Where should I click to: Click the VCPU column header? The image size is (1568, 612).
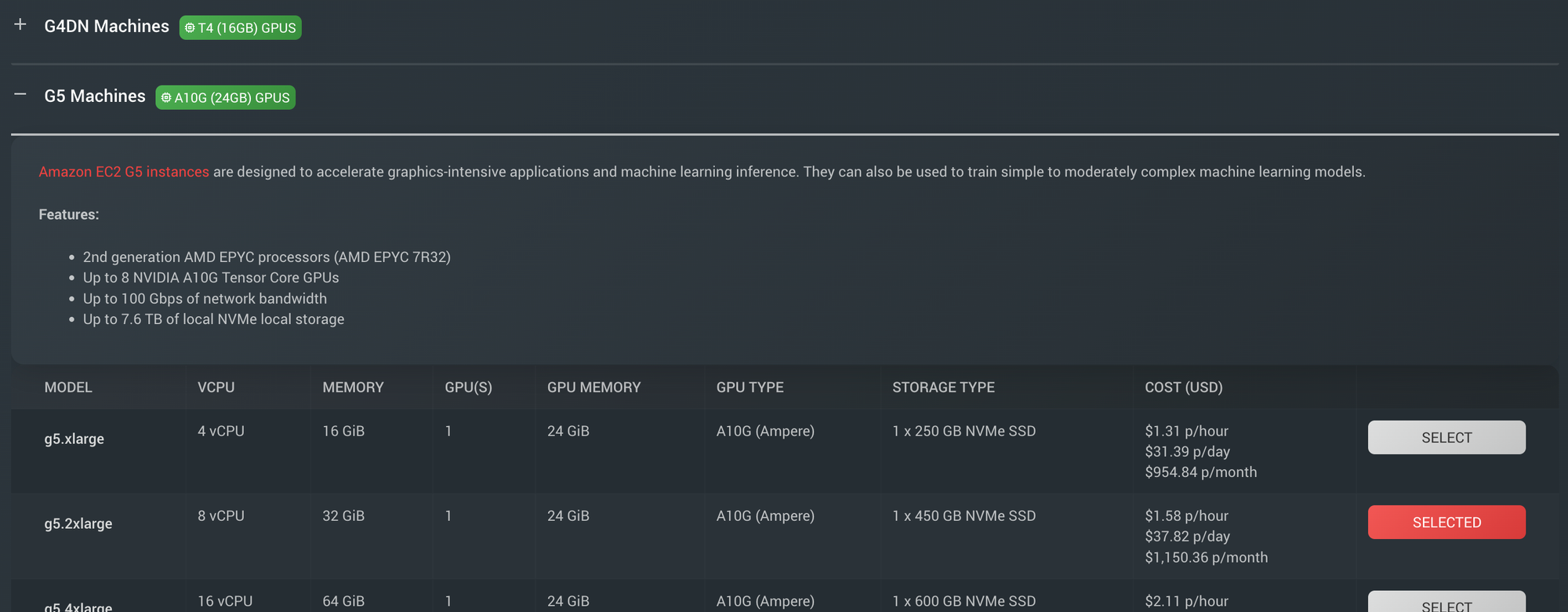[x=216, y=388]
